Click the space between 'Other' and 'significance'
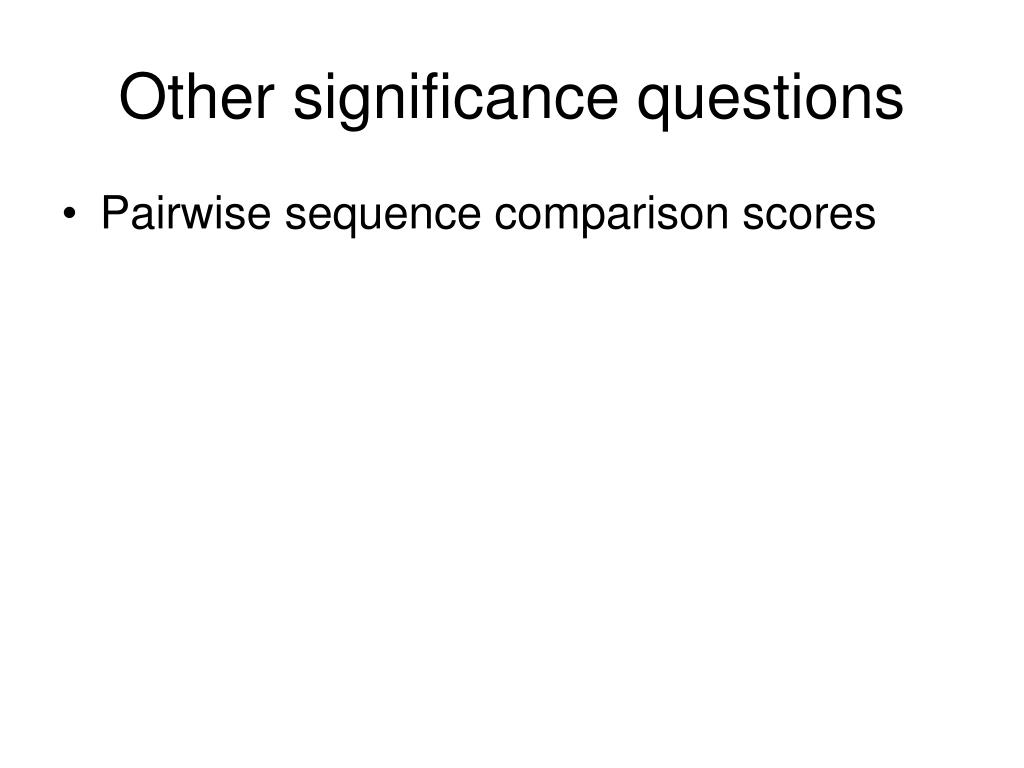The image size is (1024, 768). click(283, 99)
